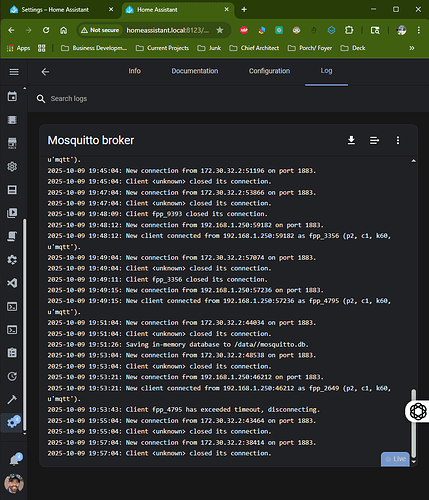Click the Live log button

click(x=395, y=459)
